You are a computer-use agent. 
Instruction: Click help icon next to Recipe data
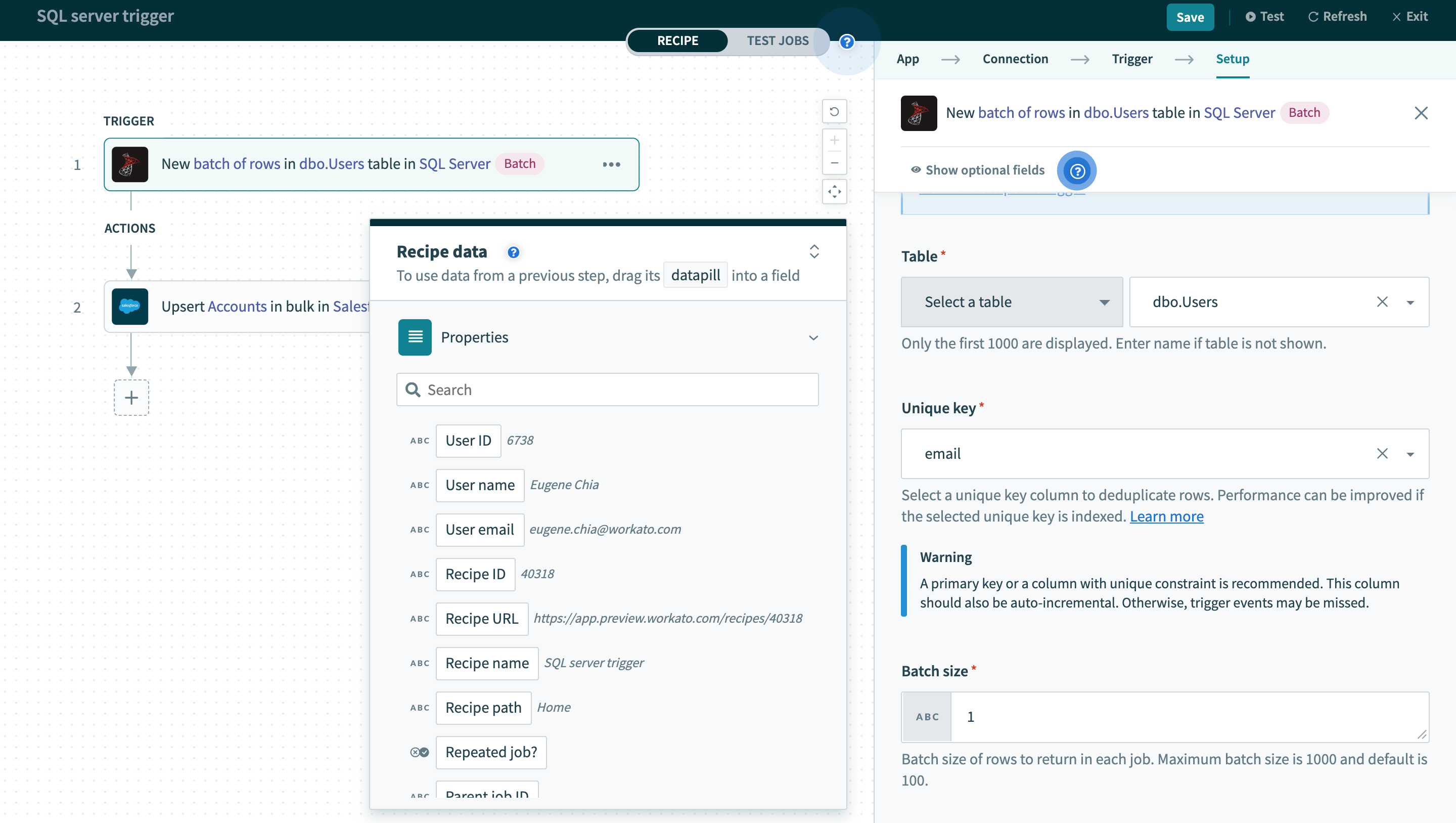(x=513, y=252)
